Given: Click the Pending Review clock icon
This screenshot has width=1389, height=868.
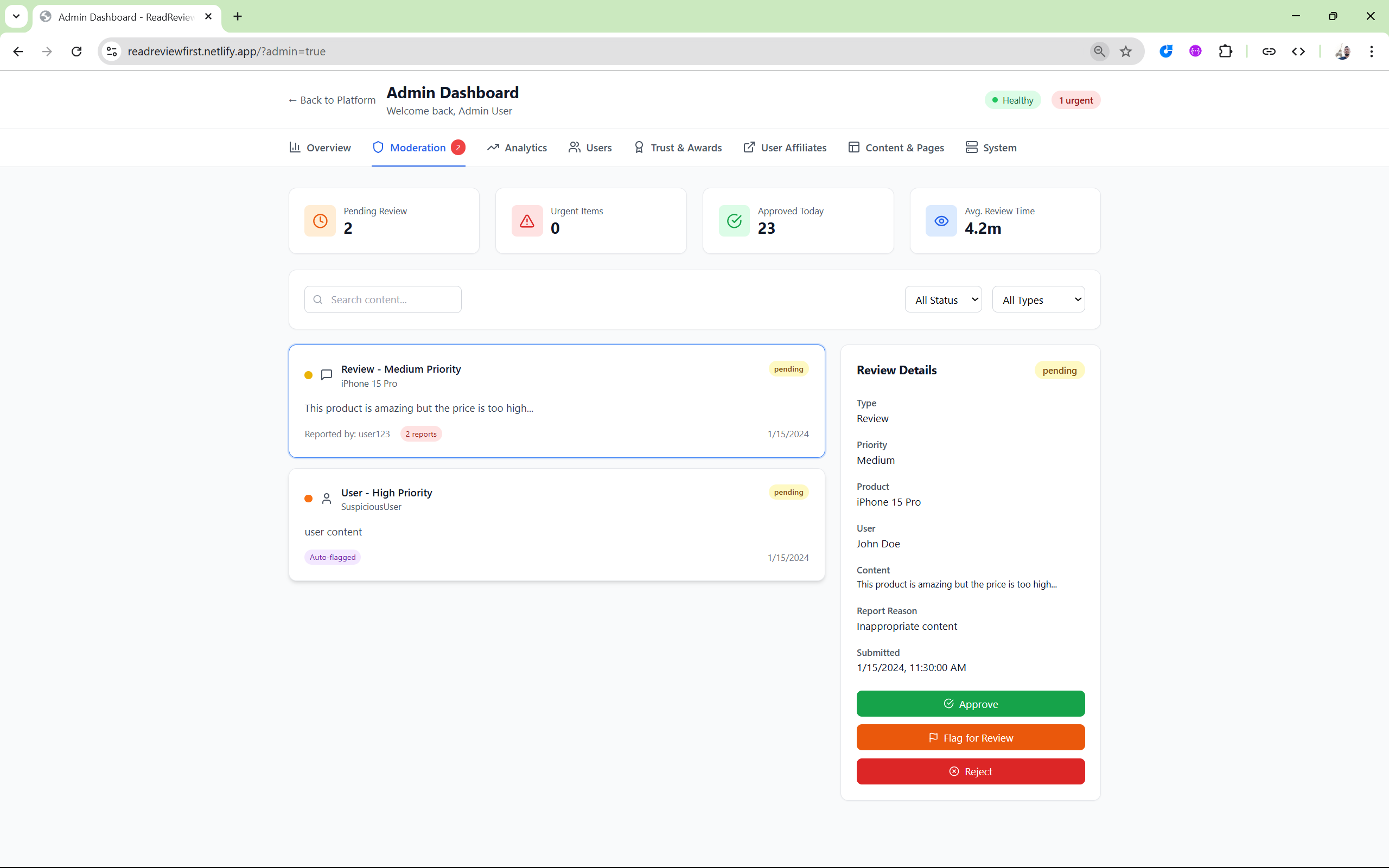Looking at the screenshot, I should [x=320, y=221].
